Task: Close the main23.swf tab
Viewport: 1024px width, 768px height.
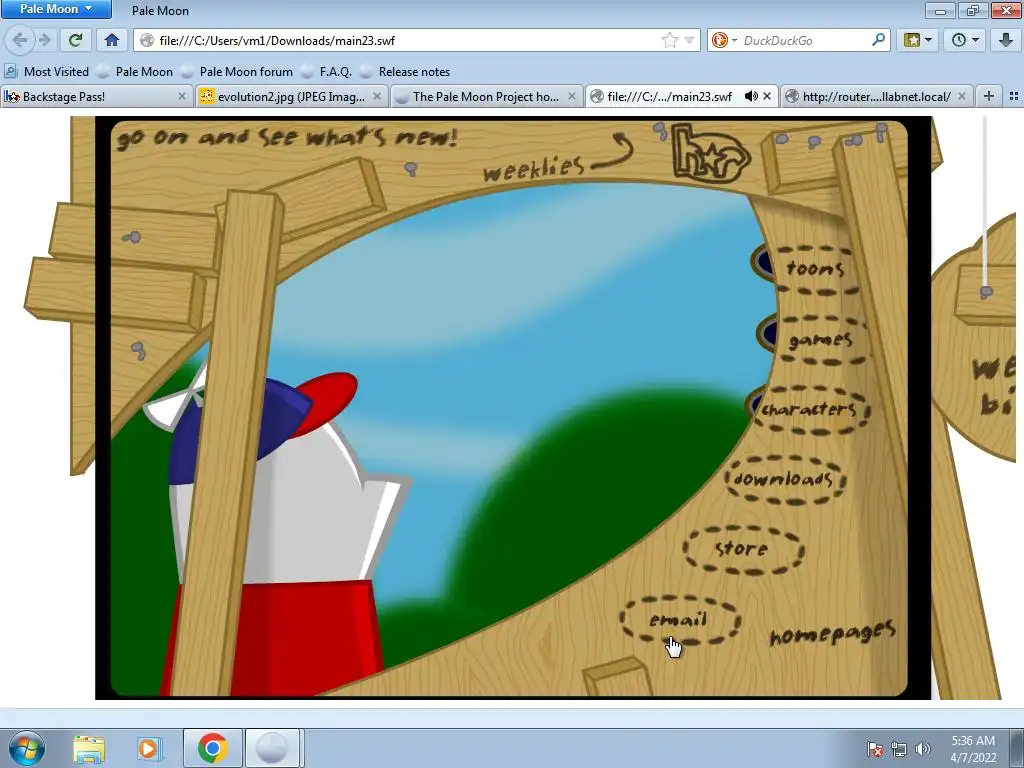Action: coord(767,97)
